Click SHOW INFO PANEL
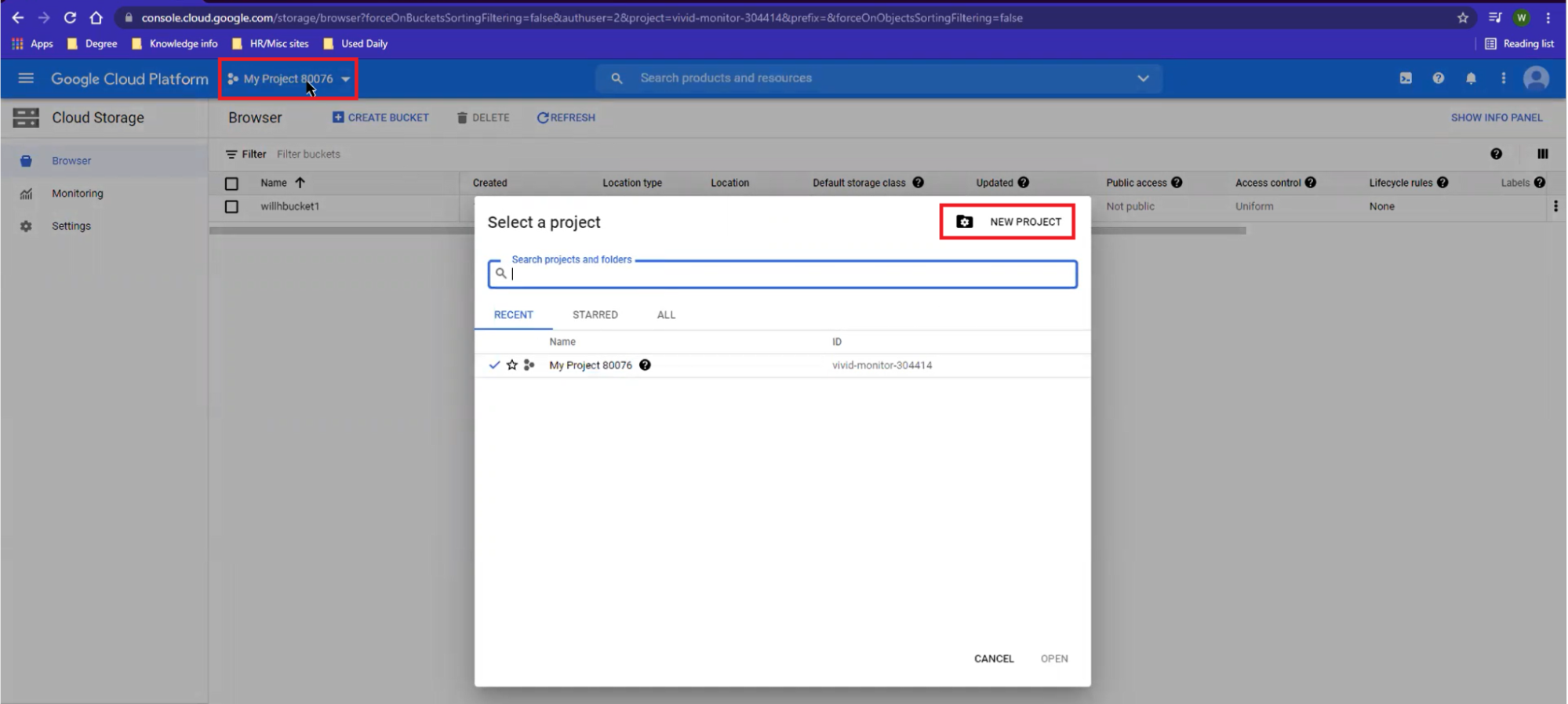This screenshot has height=704, width=1568. pos(1497,118)
